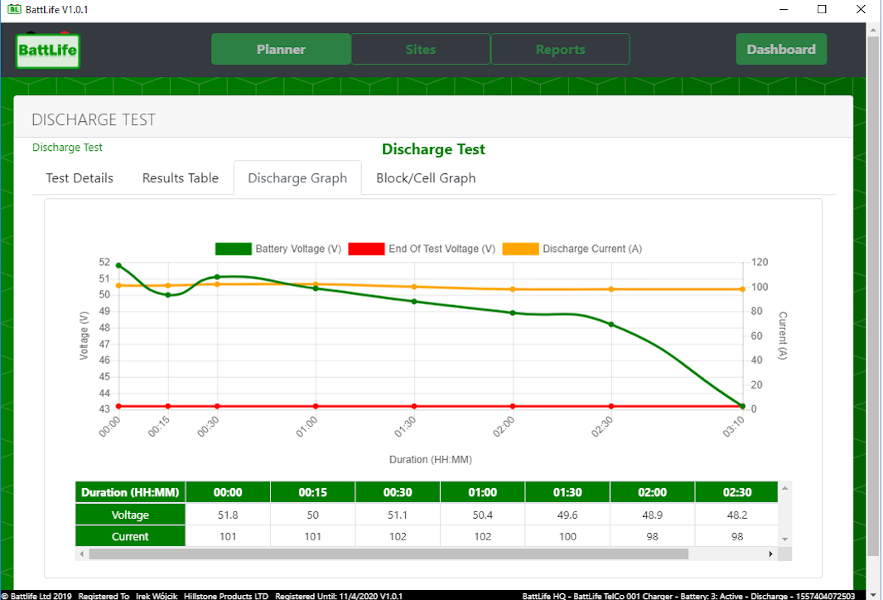Click the table's left scroll arrow
The height and width of the screenshot is (600, 883).
(82, 554)
